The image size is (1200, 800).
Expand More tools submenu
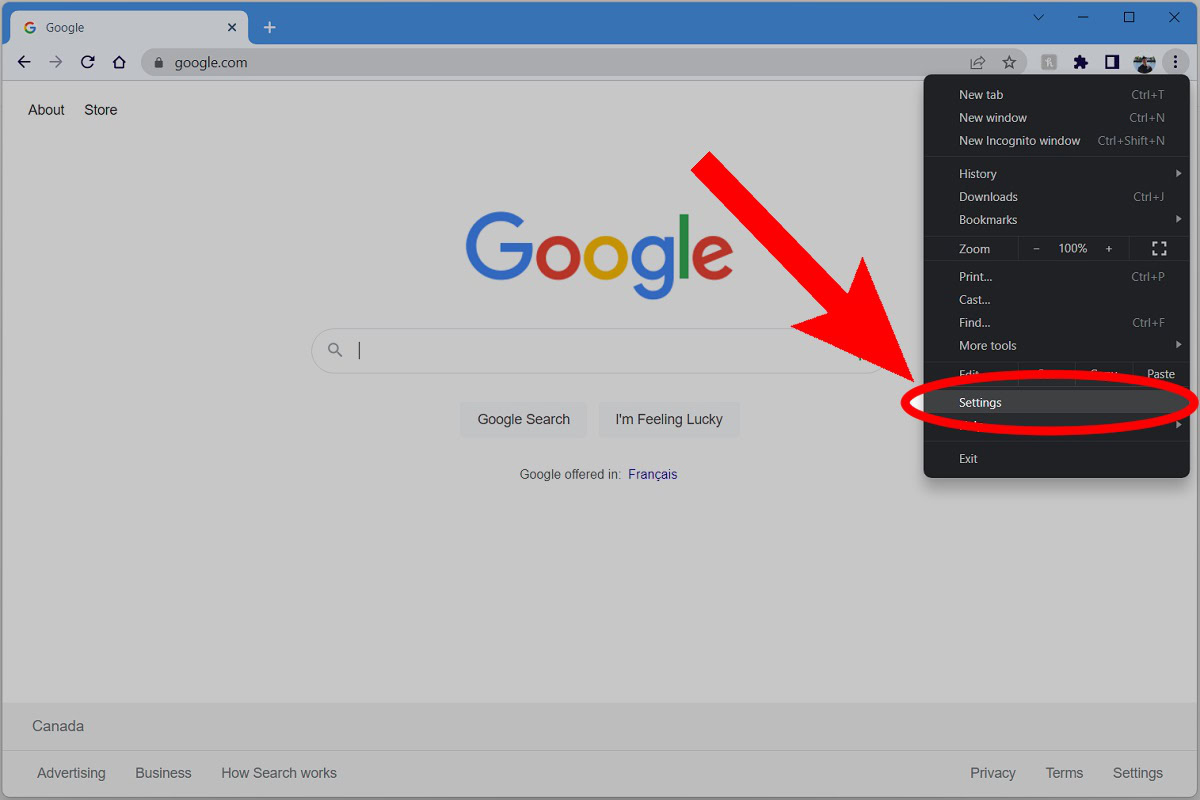coord(1057,345)
